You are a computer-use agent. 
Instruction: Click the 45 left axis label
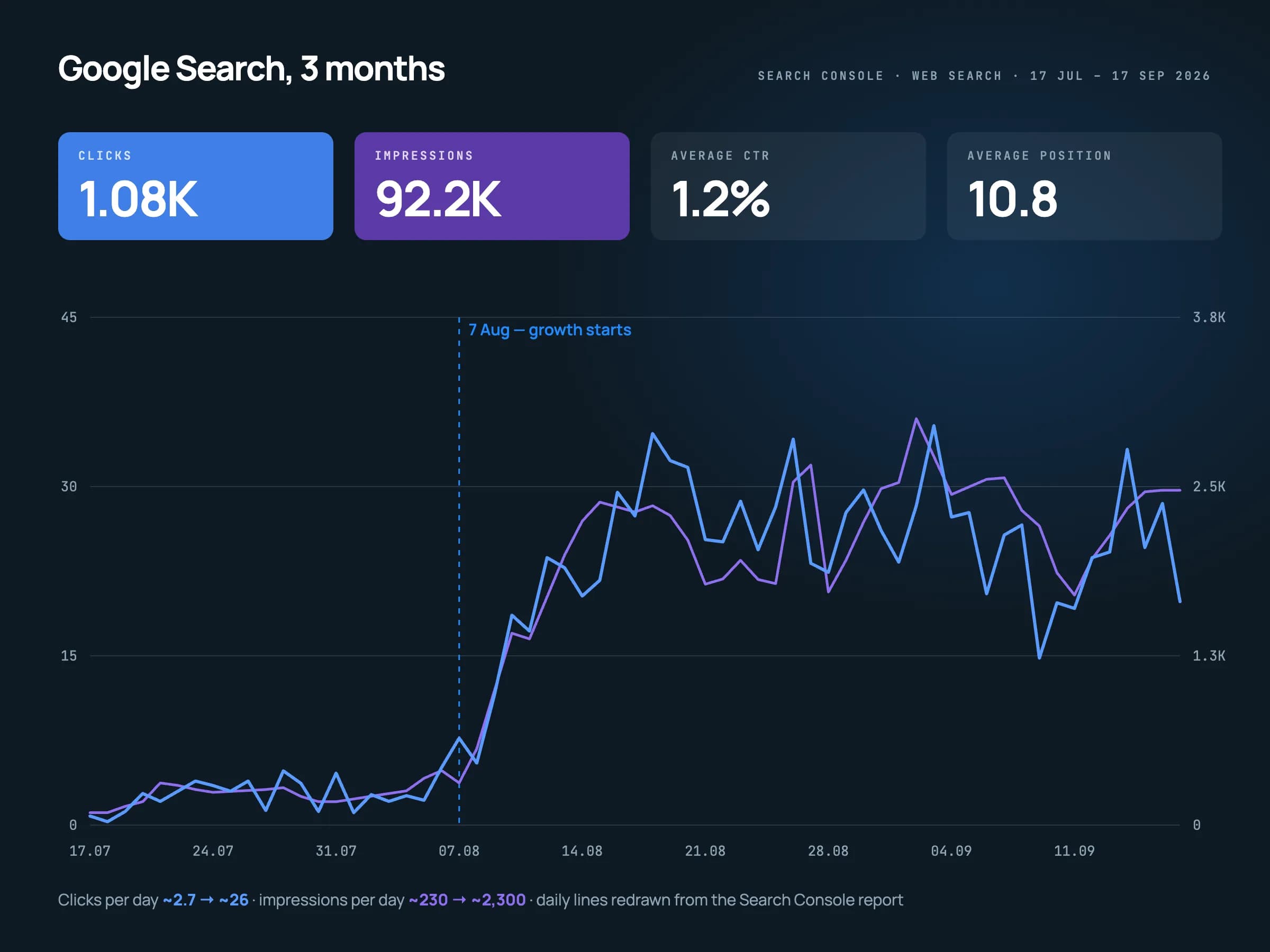point(69,317)
